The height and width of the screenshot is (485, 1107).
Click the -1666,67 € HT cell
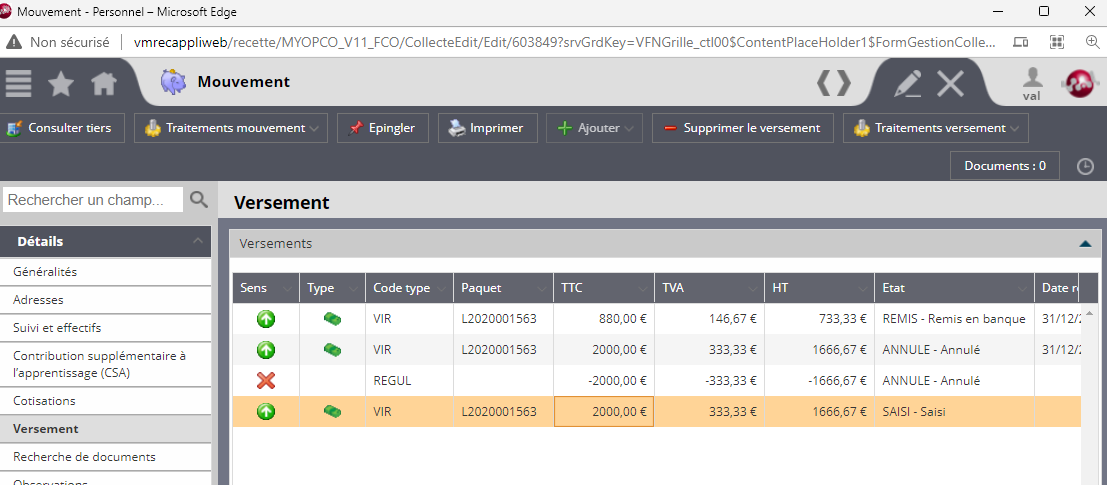pyautogui.click(x=820, y=381)
